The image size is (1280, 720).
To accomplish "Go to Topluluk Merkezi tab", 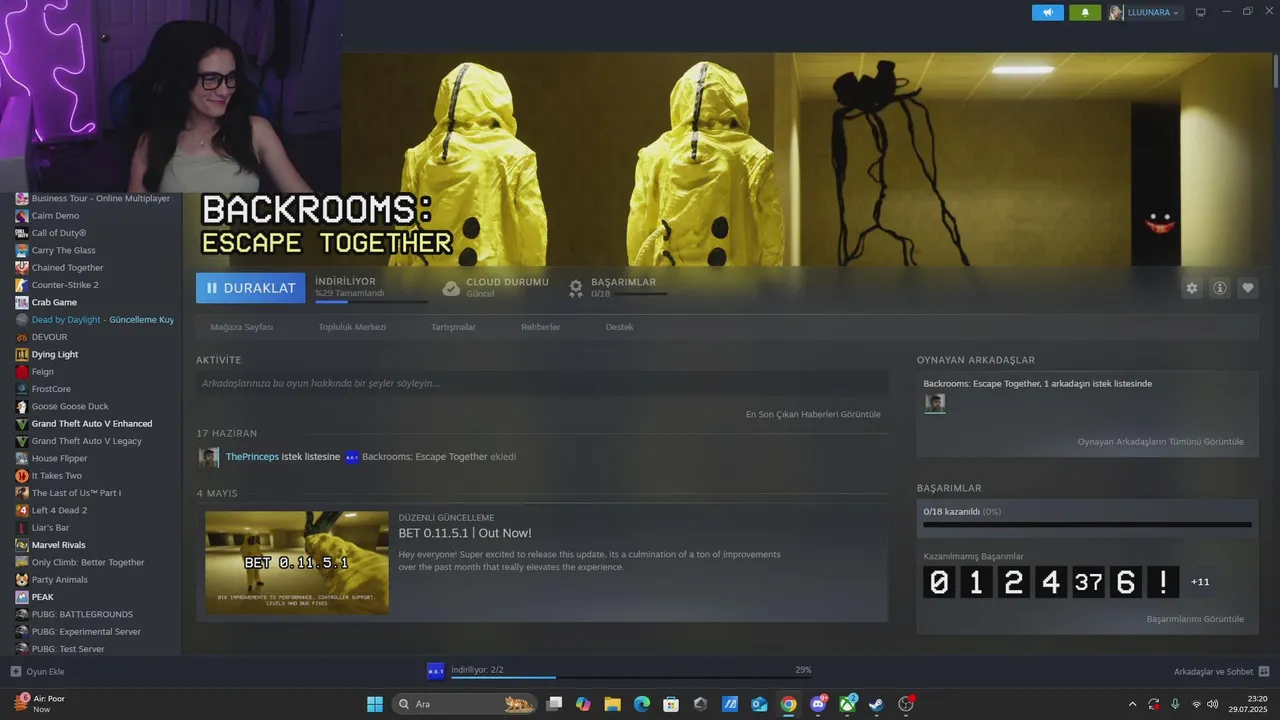I will (352, 327).
